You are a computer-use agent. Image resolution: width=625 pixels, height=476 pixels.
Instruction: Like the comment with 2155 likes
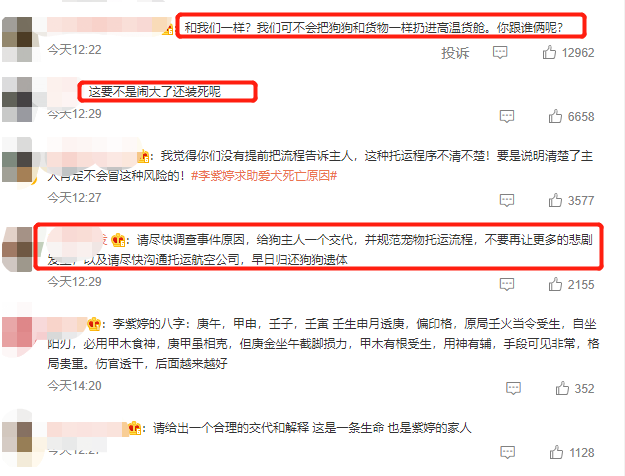click(x=555, y=284)
